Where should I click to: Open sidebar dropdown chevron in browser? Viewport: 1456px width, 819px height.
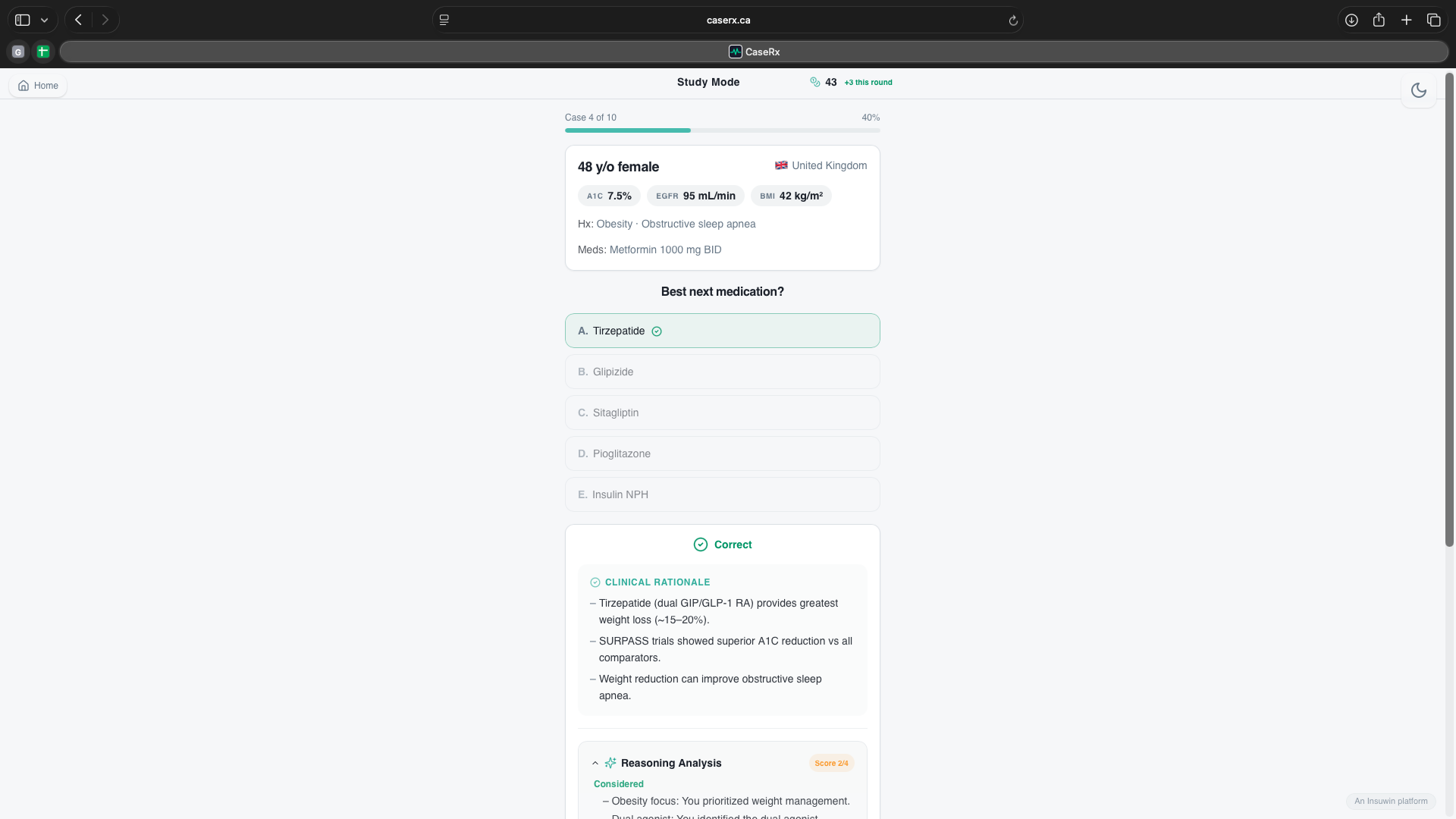pos(45,20)
